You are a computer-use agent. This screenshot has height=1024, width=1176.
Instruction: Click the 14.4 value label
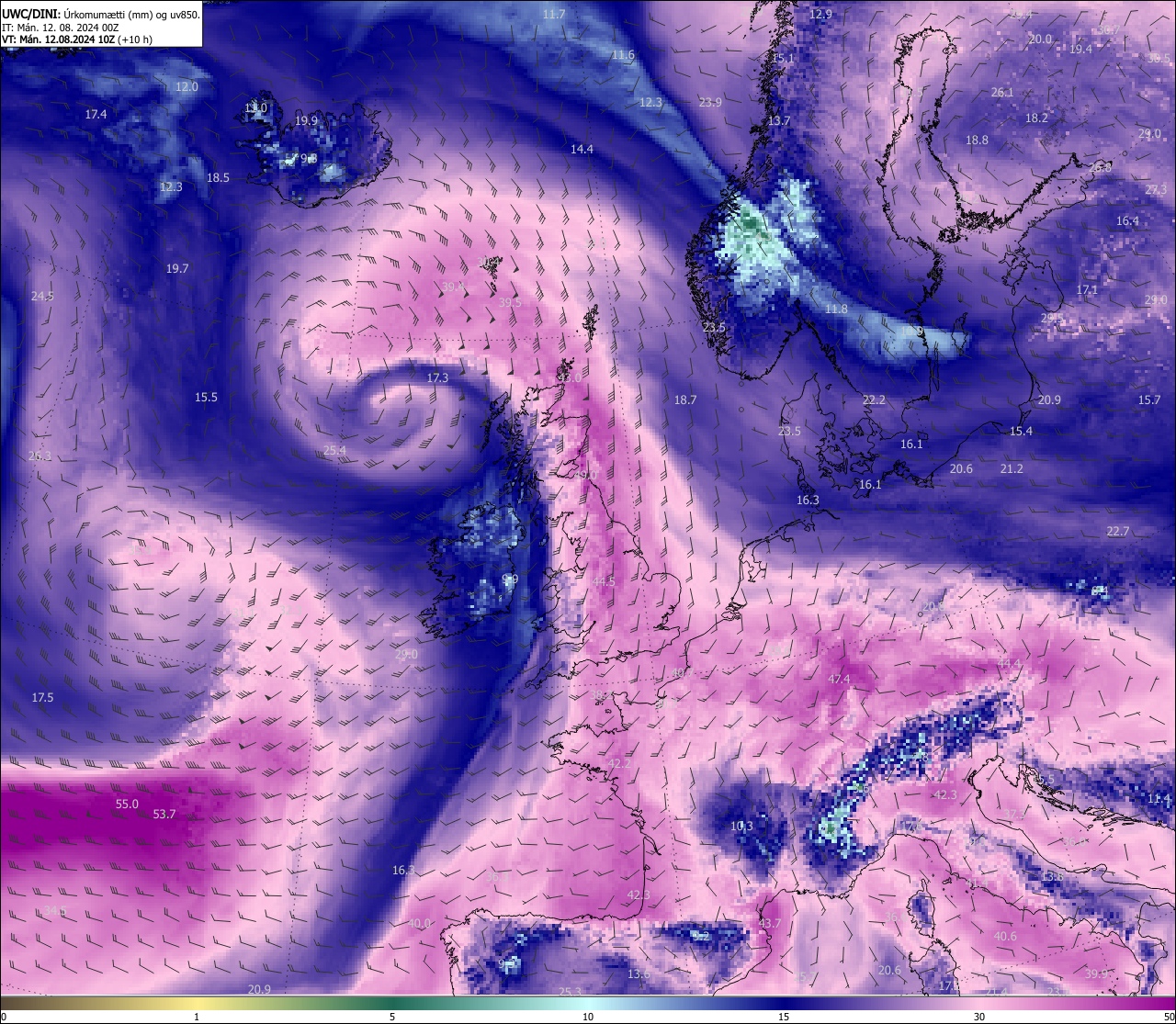point(582,149)
